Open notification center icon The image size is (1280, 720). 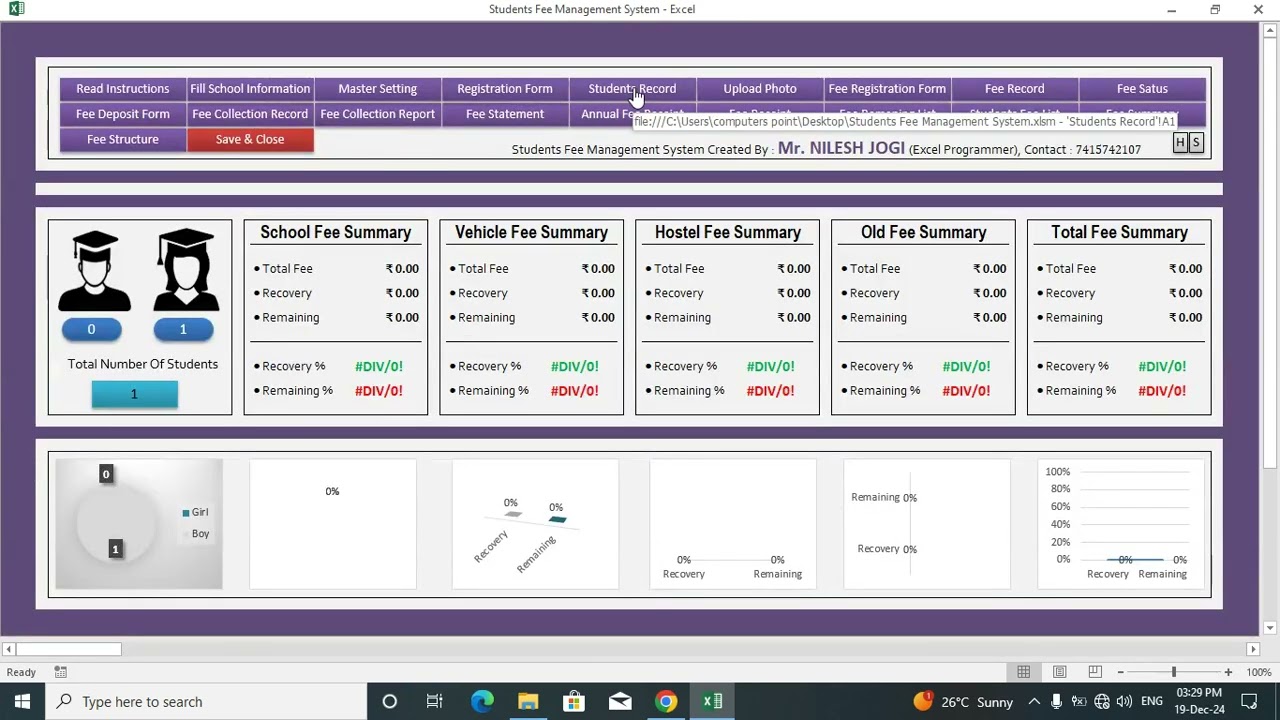[1249, 701]
